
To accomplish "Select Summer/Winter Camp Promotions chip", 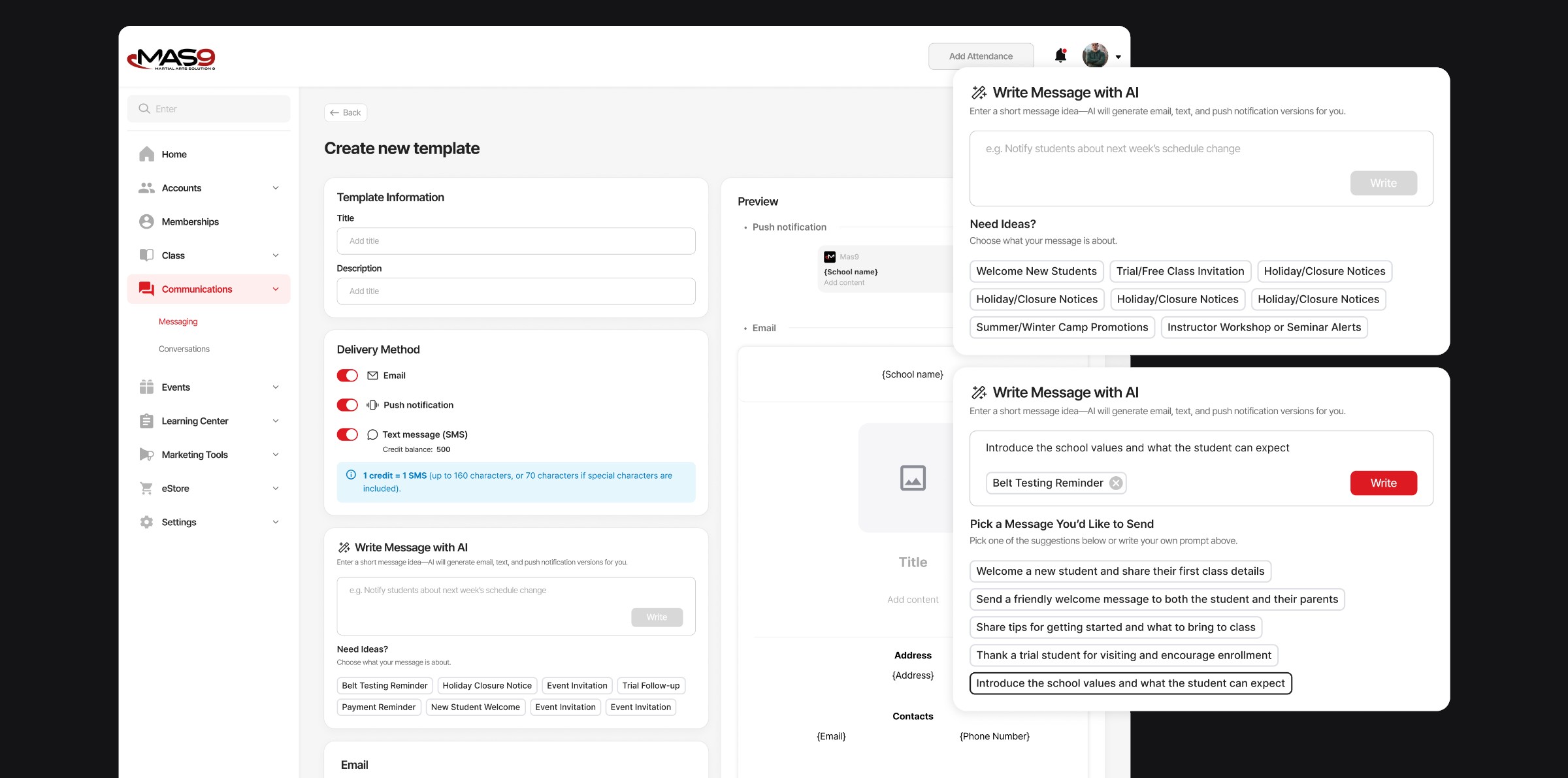I will point(1062,327).
